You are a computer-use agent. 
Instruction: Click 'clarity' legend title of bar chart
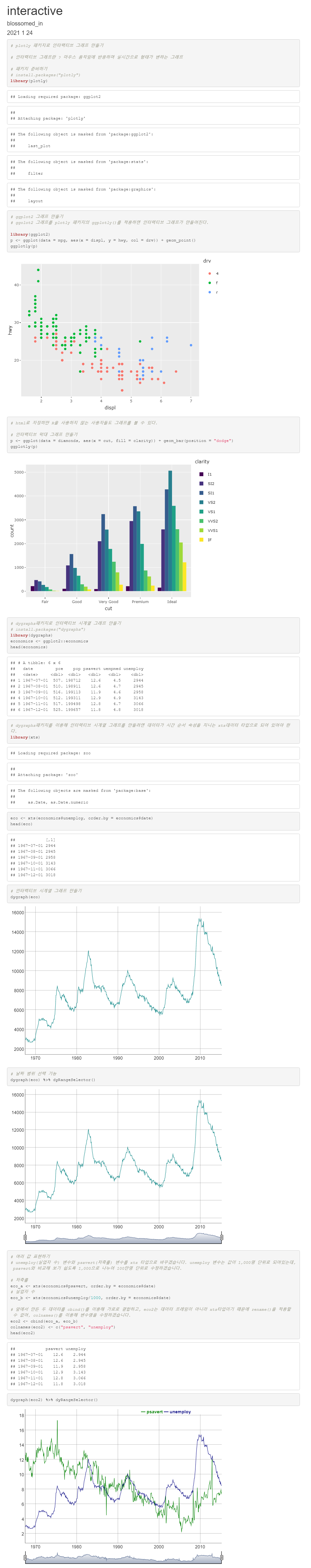pyautogui.click(x=202, y=462)
